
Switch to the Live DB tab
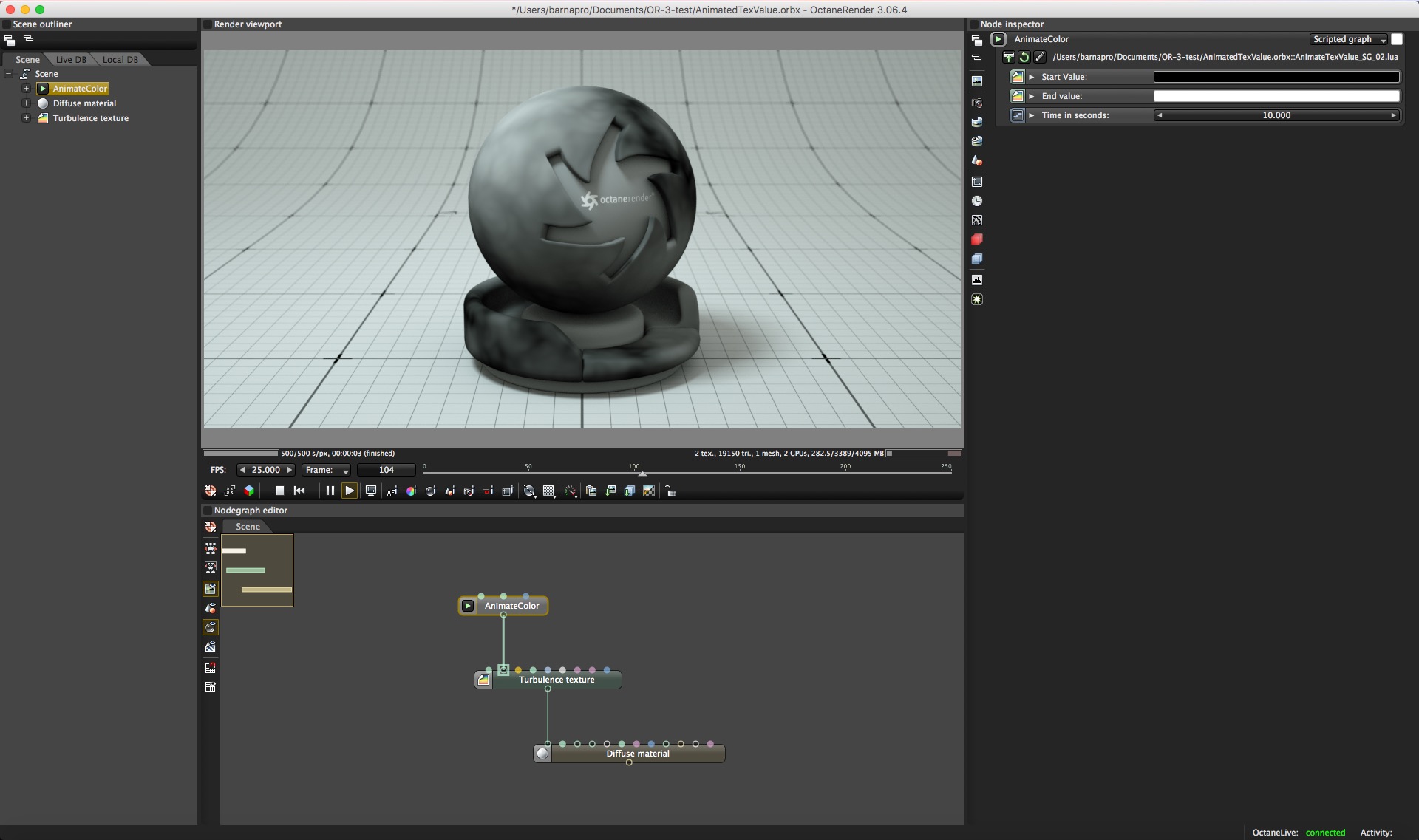point(71,60)
